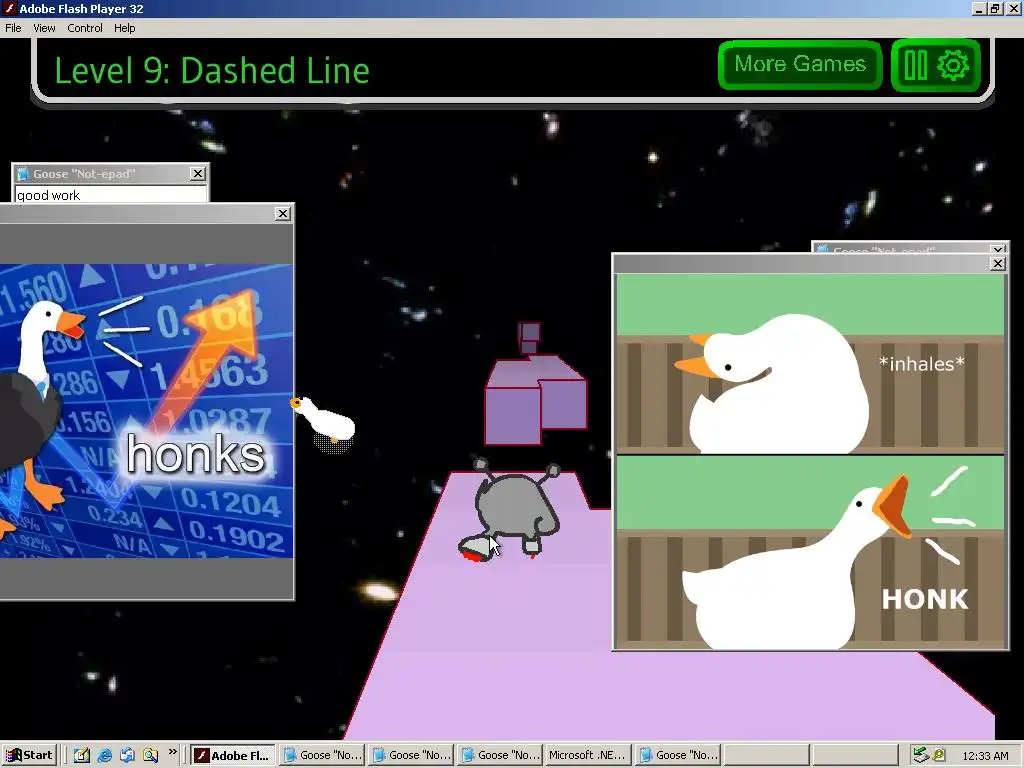Screen dimensions: 1024x768
Task: Click the HONK comic bottom panel
Action: (810, 552)
